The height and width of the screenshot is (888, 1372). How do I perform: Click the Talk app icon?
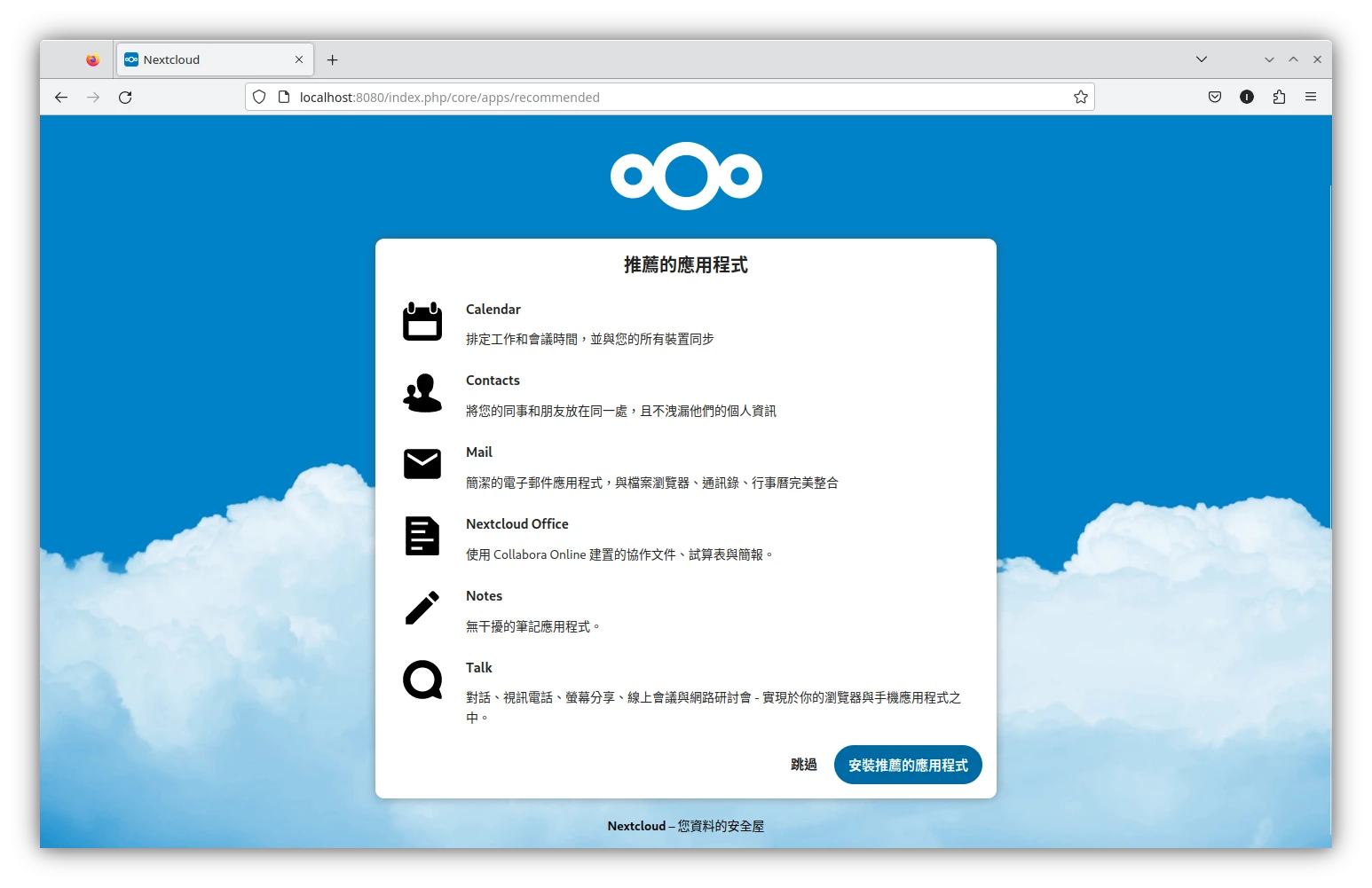point(422,680)
